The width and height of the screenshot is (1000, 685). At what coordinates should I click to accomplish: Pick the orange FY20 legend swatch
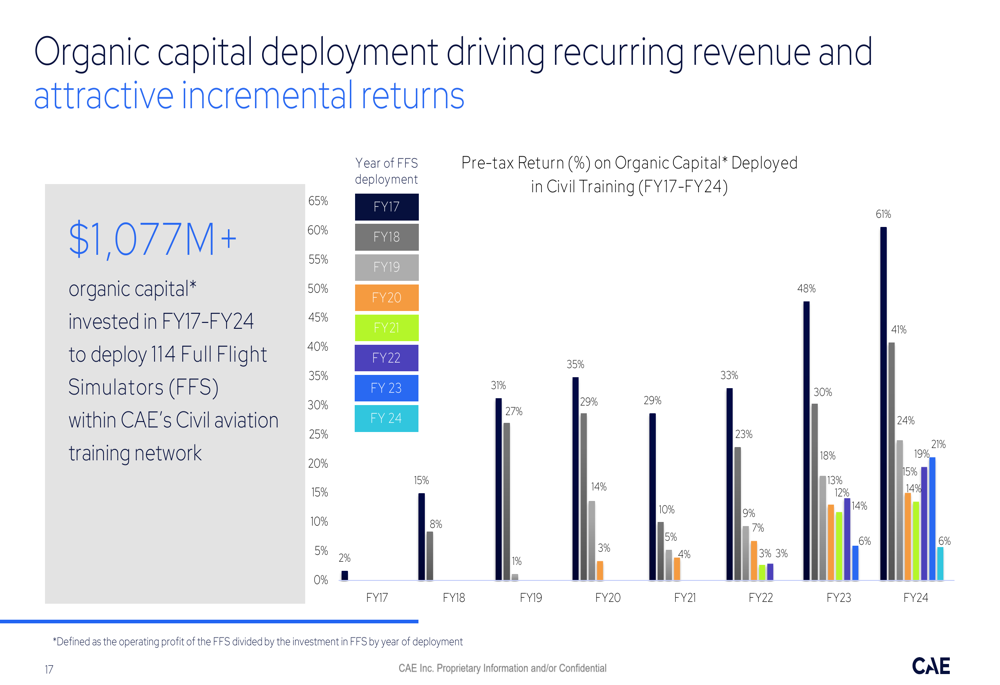(386, 297)
